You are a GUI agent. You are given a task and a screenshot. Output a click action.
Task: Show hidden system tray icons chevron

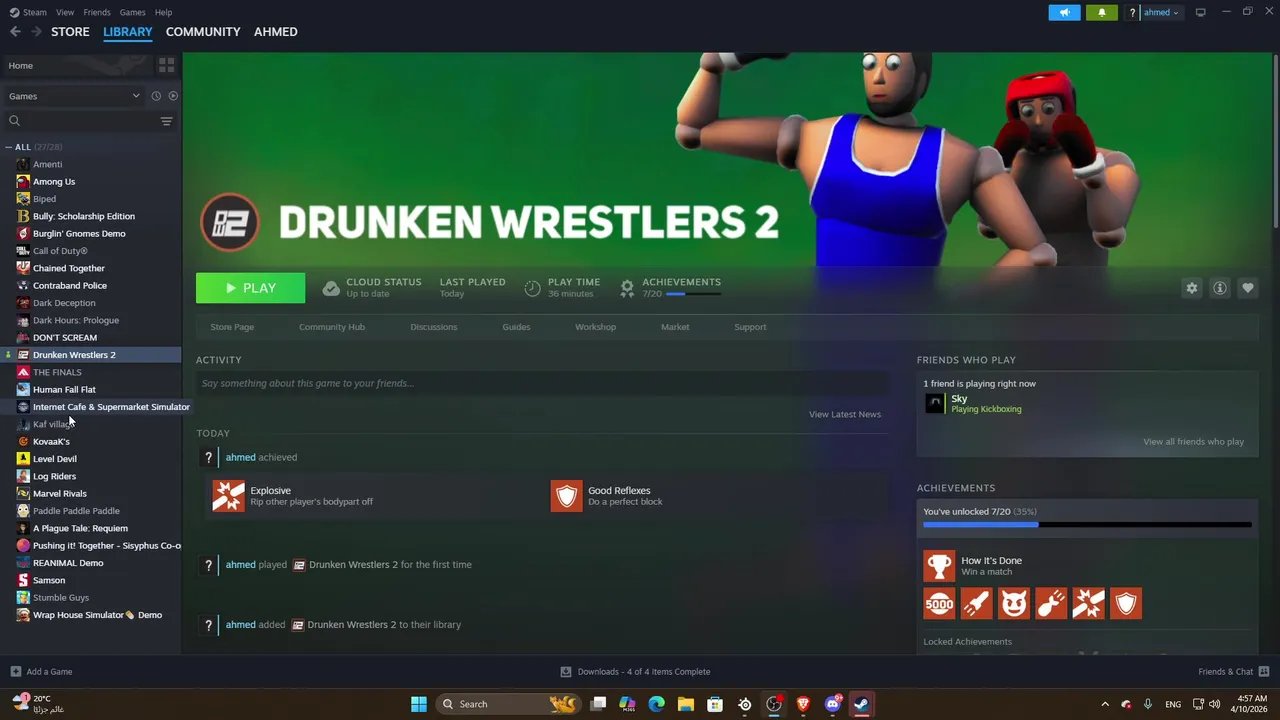[x=1105, y=704]
